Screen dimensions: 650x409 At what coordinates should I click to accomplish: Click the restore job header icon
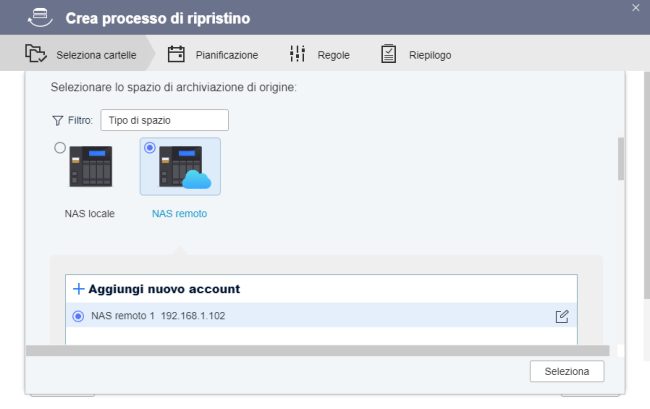[x=40, y=18]
